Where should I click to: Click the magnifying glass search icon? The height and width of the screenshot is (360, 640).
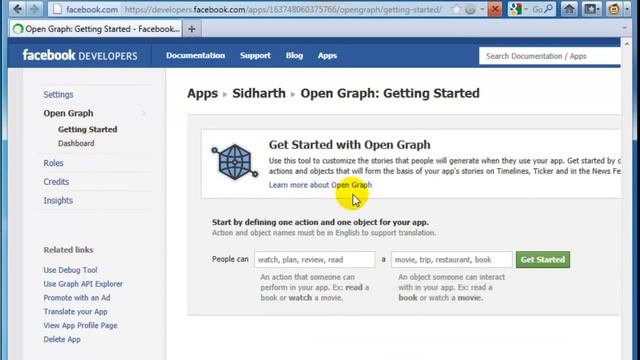coord(549,9)
